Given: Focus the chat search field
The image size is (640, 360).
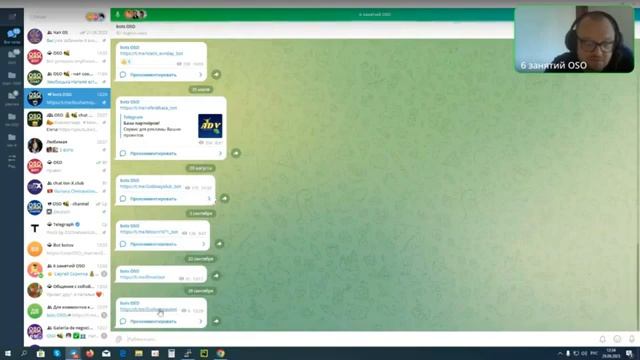Looking at the screenshot, I should tap(55, 17).
